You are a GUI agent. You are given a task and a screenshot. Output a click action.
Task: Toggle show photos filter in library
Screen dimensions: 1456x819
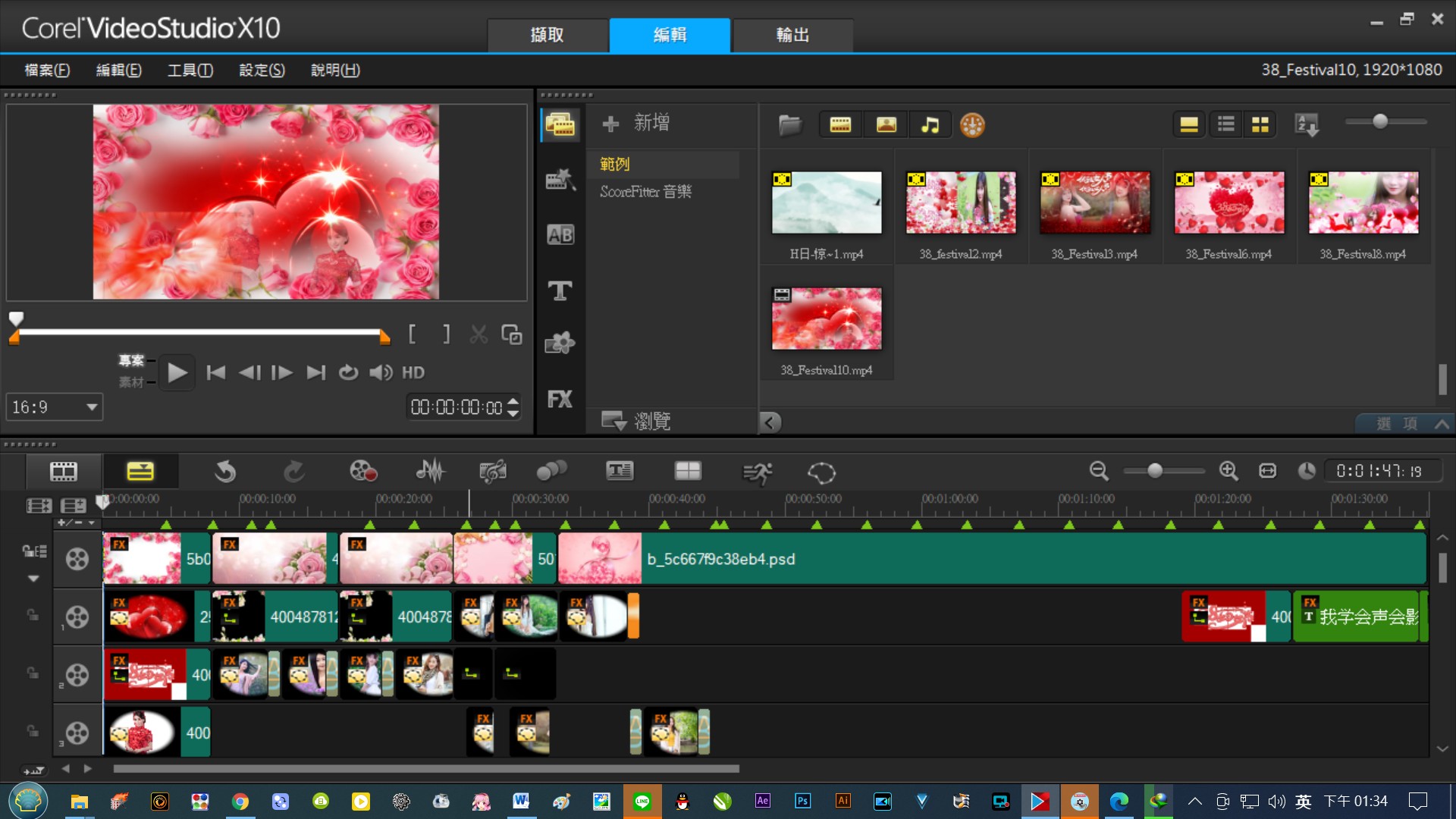(x=886, y=124)
